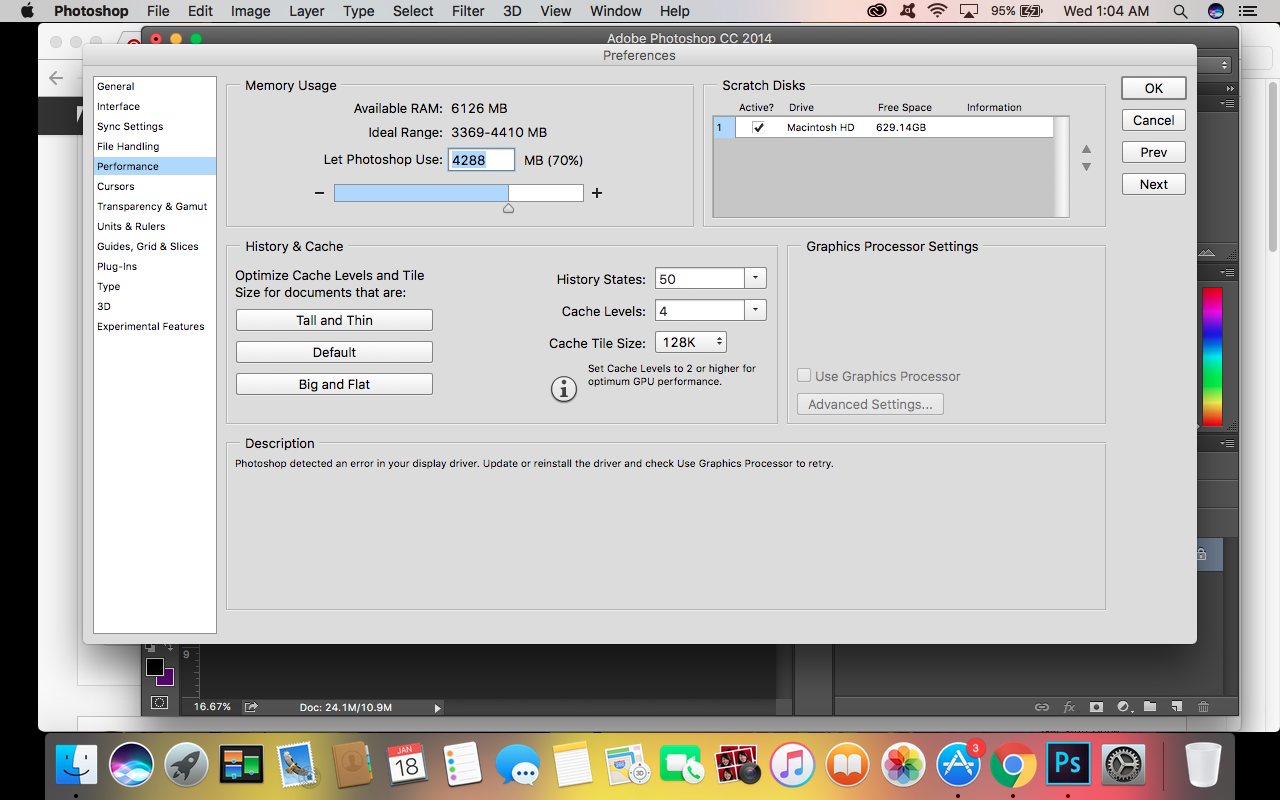1280x800 pixels.
Task: Click the delete layer trash icon
Action: coord(1203,707)
